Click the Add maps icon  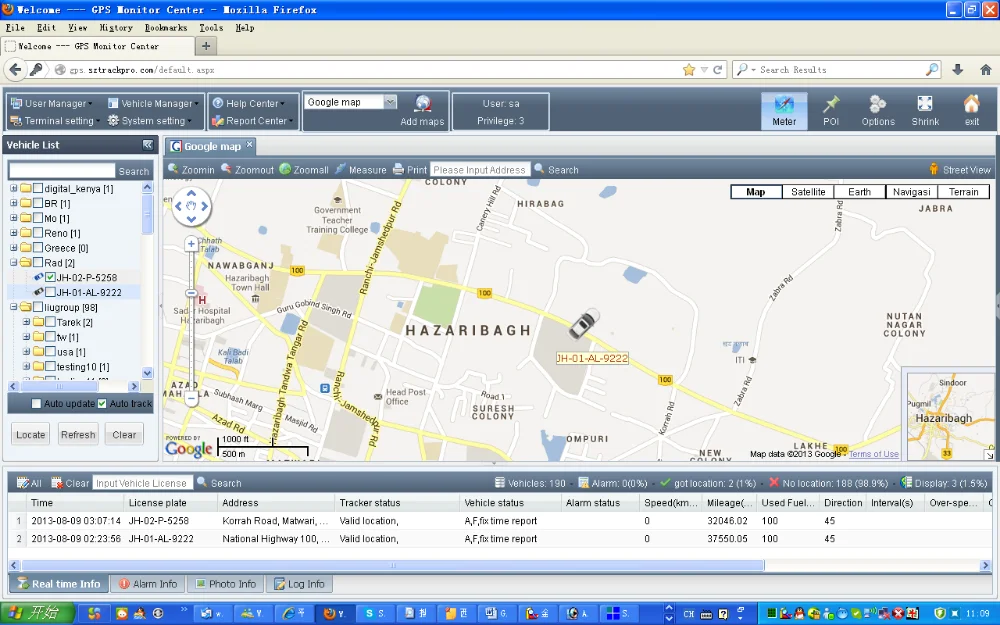click(422, 105)
